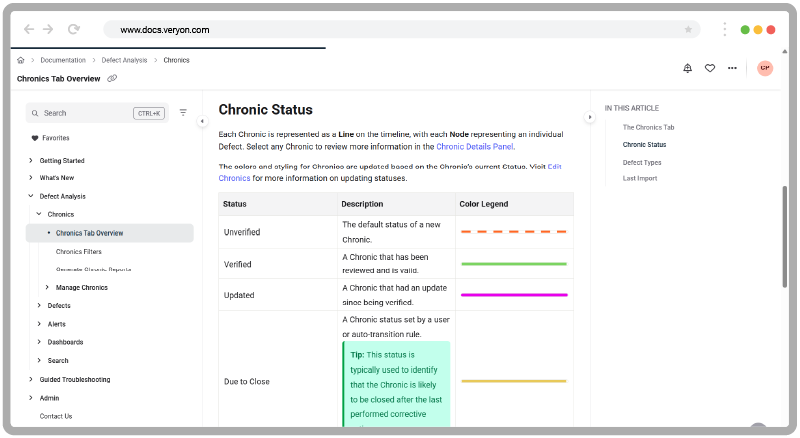Expand the What's New section
Screen dimensions: 800x438
(x=31, y=178)
